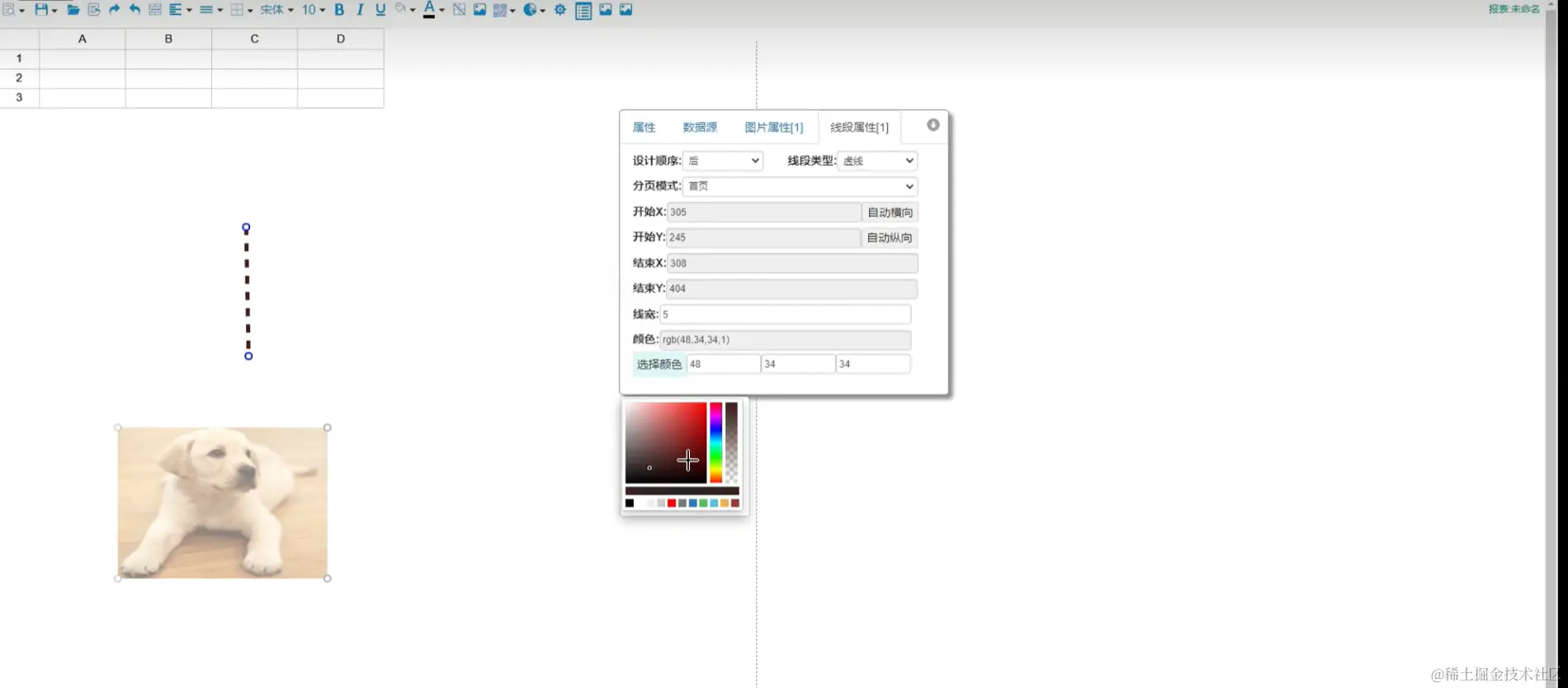1568x688 pixels.
Task: Click the cell borders icon
Action: point(237,10)
